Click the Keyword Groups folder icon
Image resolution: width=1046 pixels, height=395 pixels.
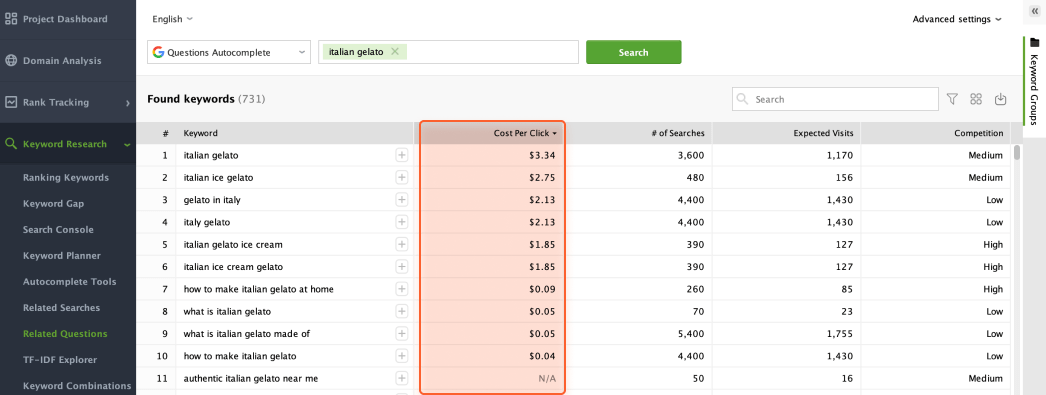click(1035, 42)
